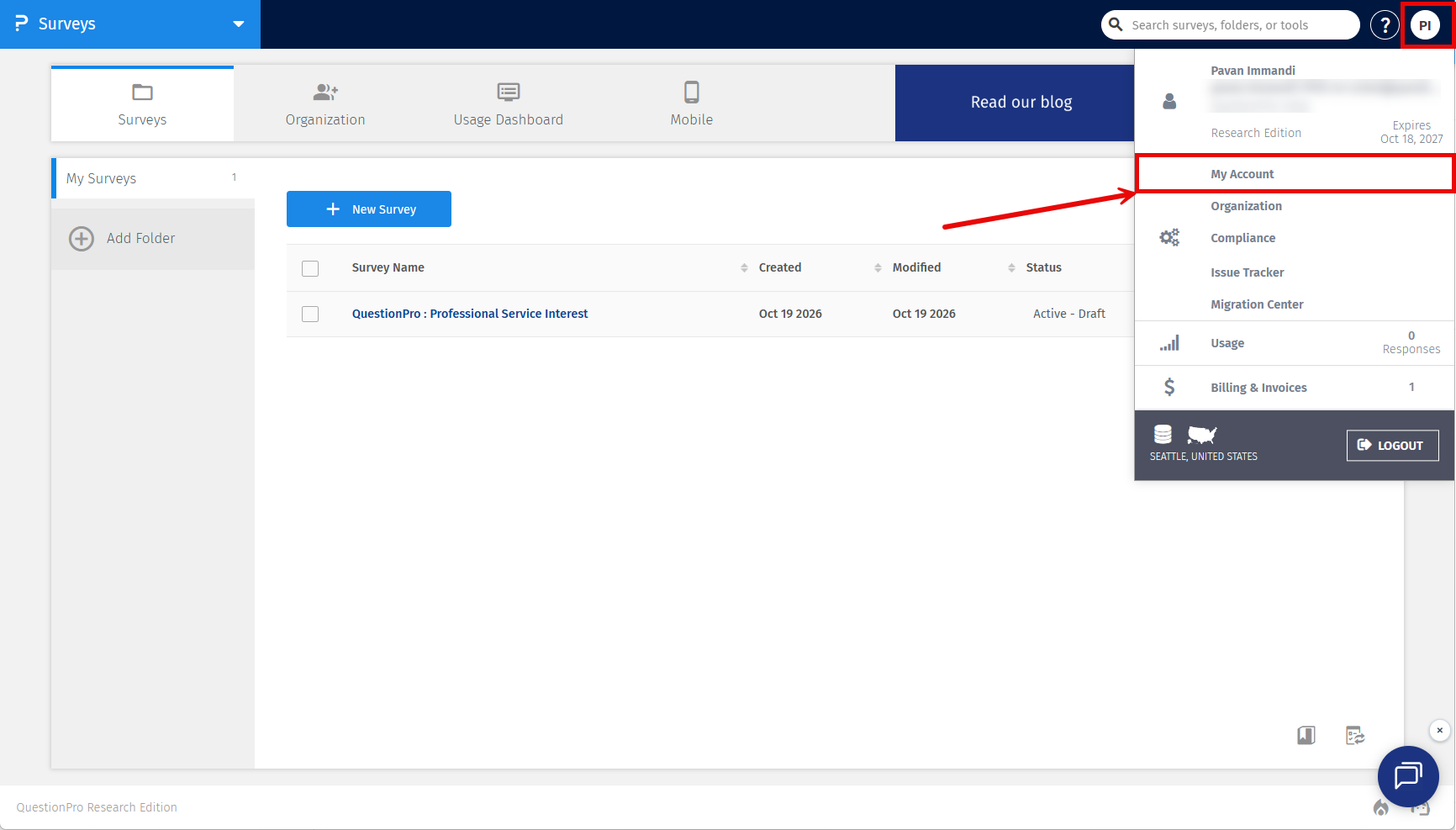Open Issue Tracker menu item
This screenshot has width=1456, height=830.
[x=1247, y=272]
